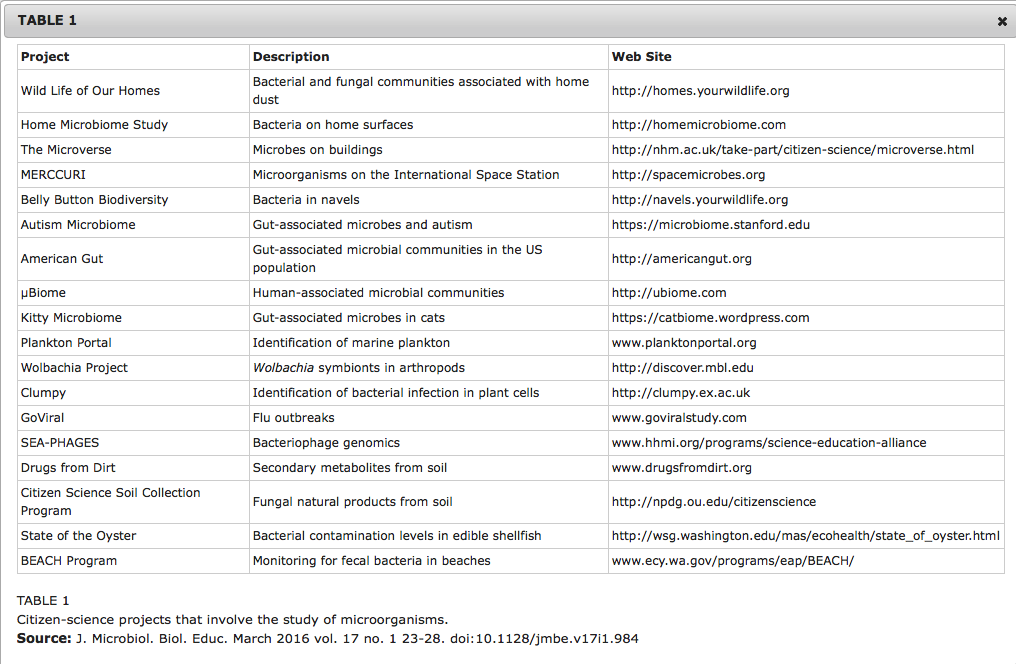Select 'Wolbachia symbionts in arthropods' description

tap(358, 368)
